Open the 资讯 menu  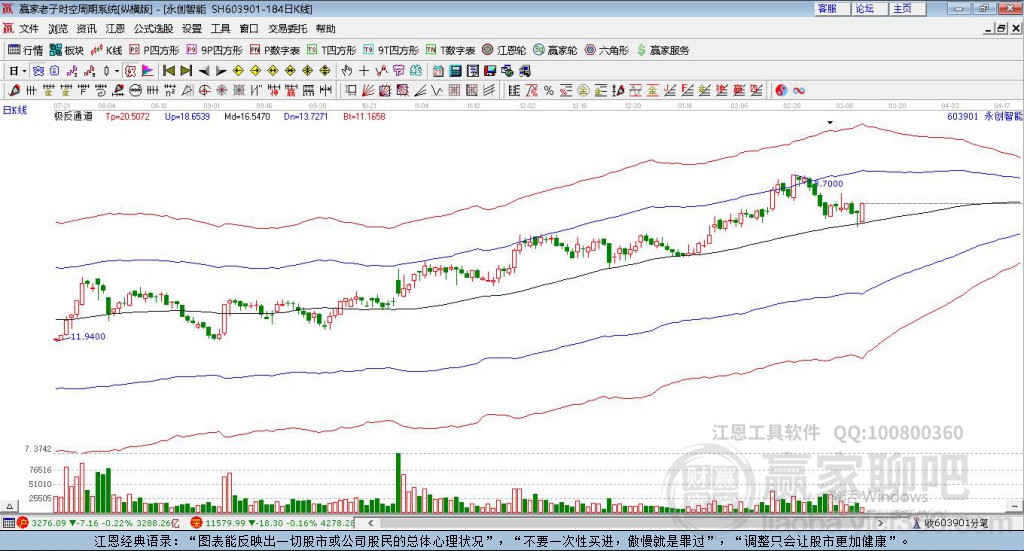86,29
